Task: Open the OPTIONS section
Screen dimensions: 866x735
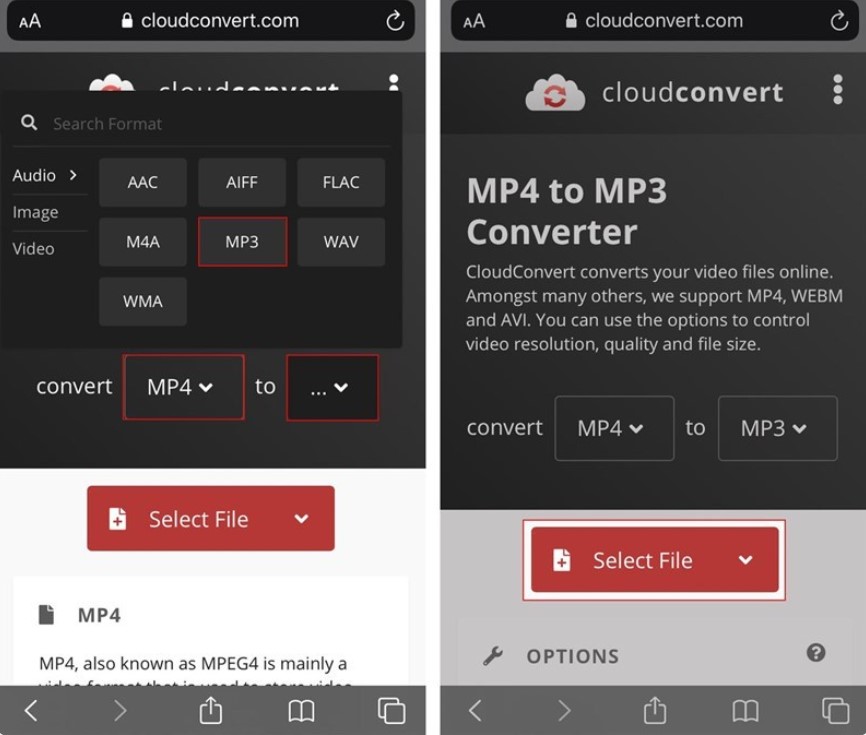Action: (x=573, y=655)
